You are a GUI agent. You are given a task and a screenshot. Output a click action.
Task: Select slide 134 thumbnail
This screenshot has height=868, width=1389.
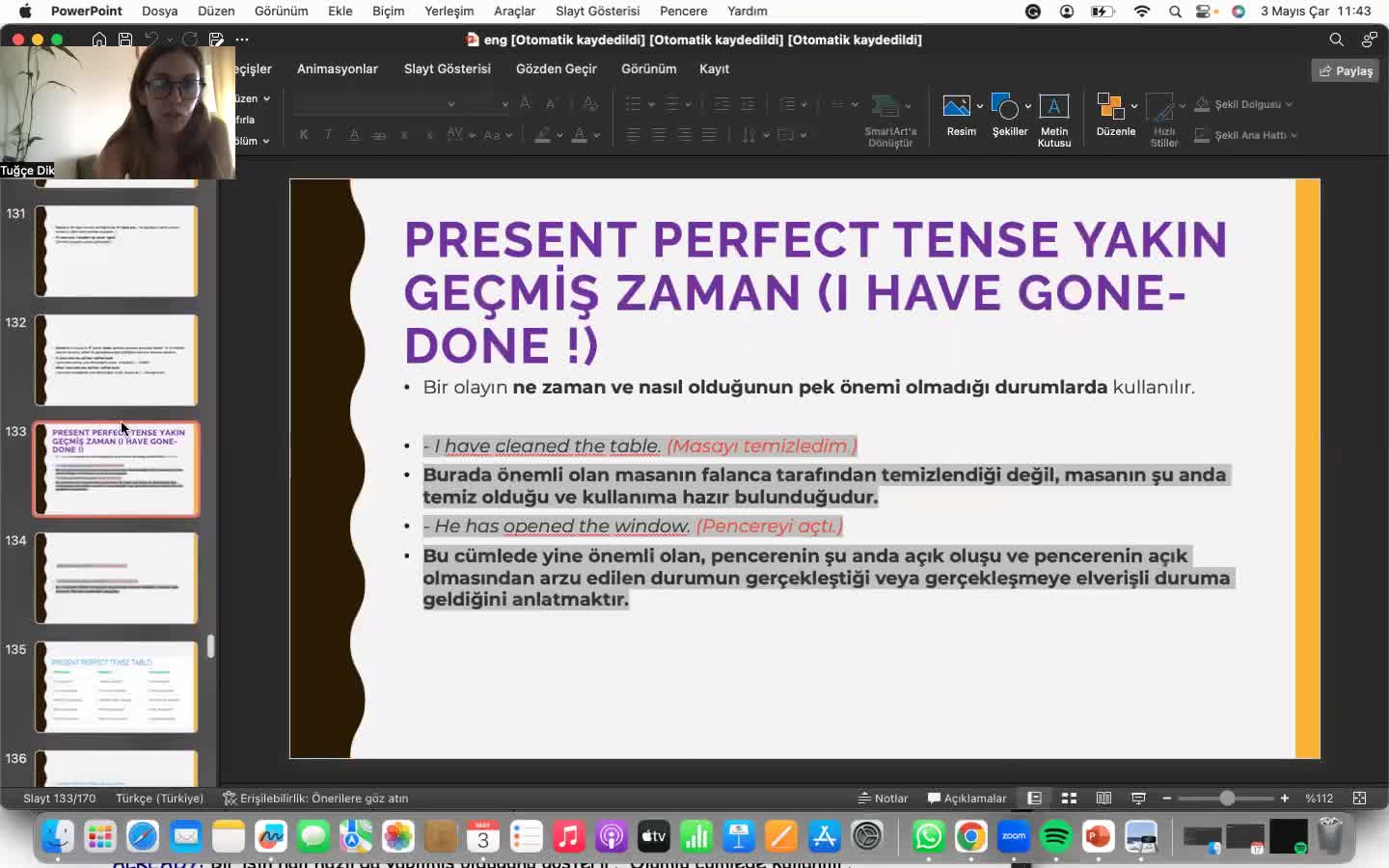point(117,578)
